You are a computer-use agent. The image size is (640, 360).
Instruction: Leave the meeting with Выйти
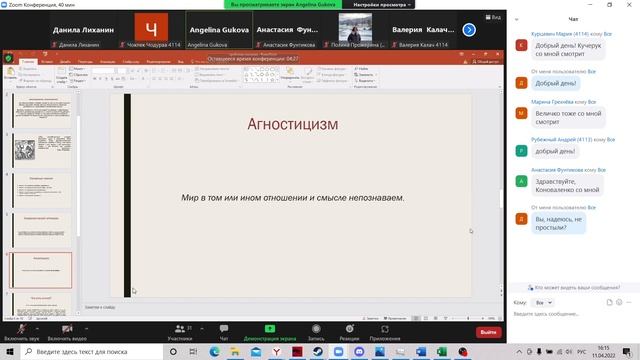488,332
